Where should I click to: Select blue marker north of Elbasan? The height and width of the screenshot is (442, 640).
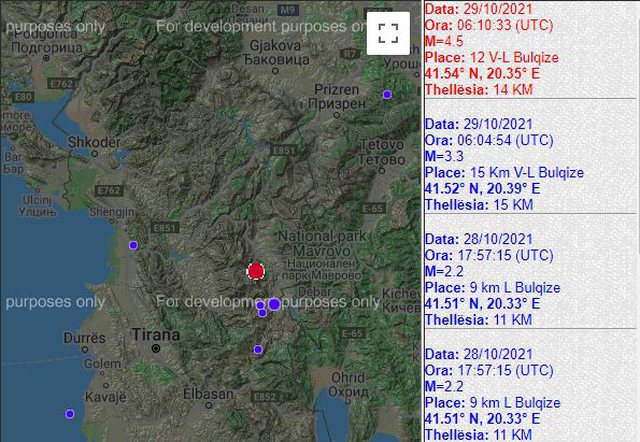tap(258, 349)
